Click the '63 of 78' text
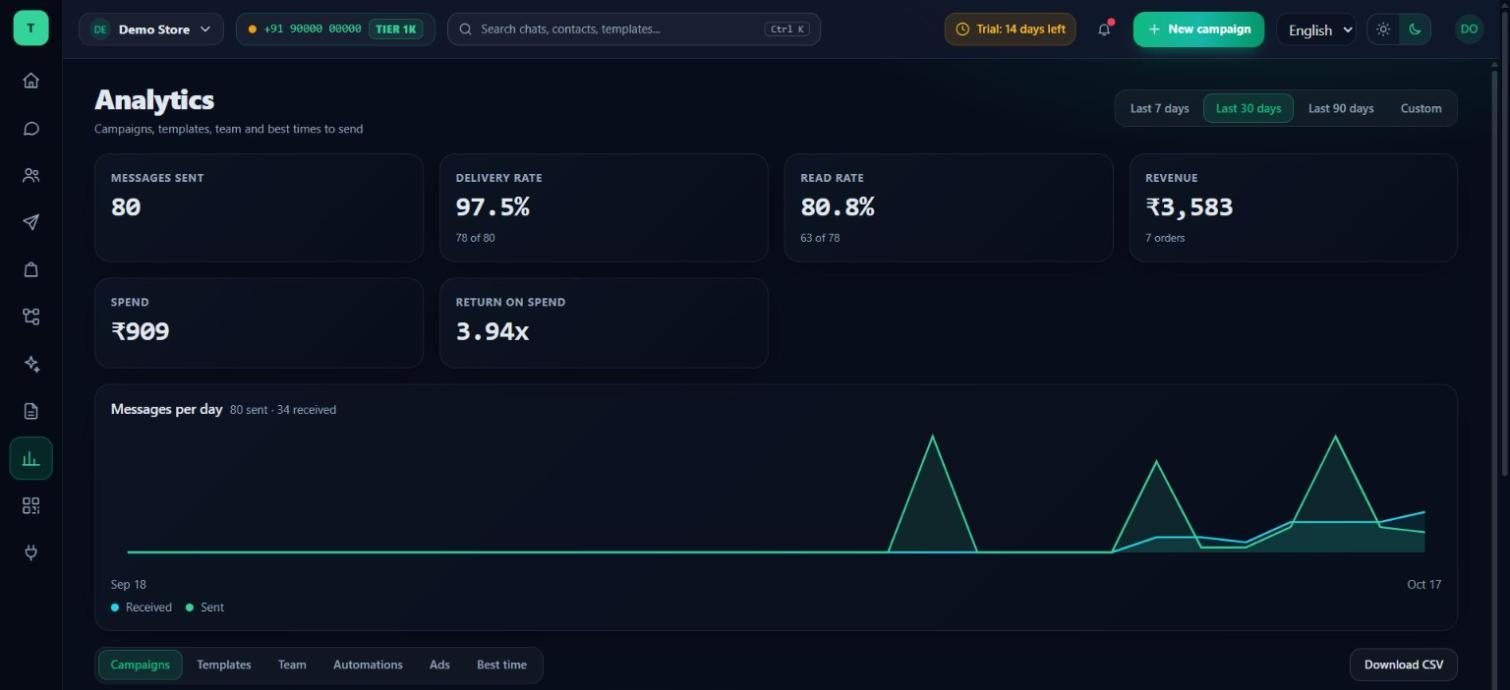 (820, 238)
